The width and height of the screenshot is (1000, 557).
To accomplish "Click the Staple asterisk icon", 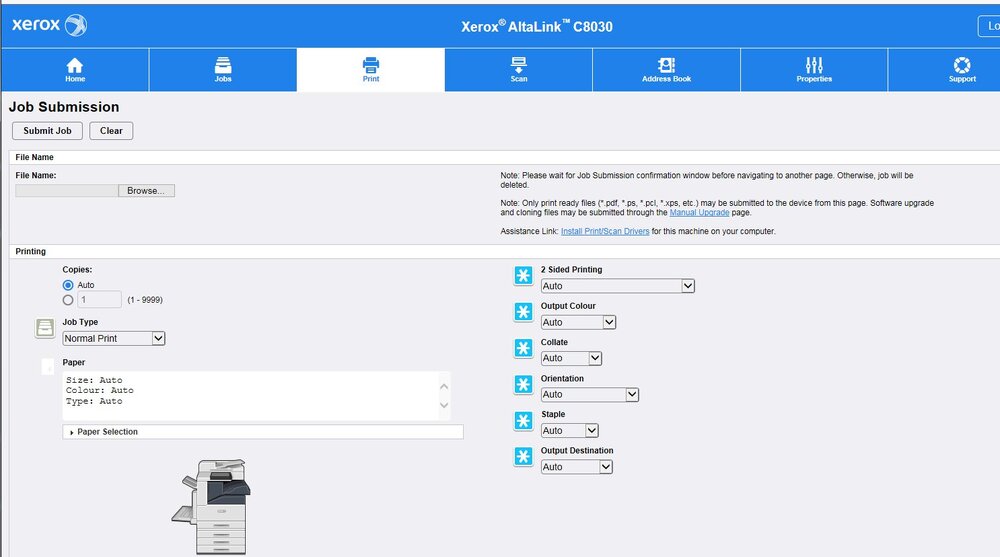I will (x=524, y=420).
